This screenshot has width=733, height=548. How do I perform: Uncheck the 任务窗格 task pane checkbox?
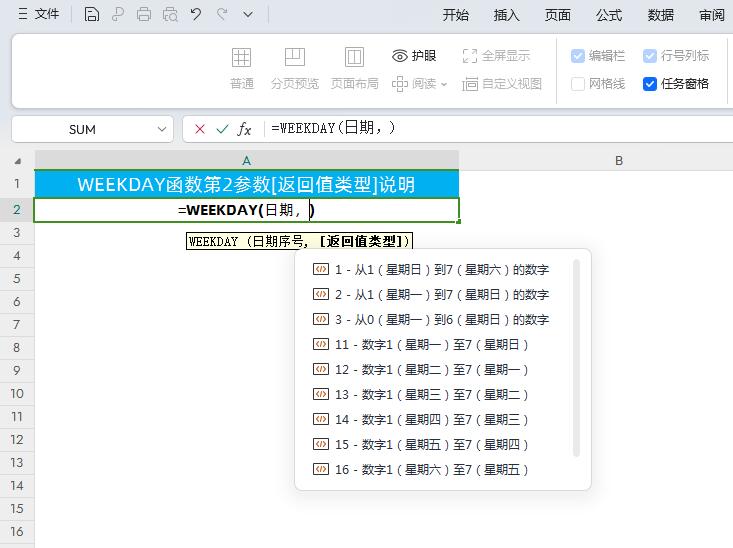coord(650,84)
